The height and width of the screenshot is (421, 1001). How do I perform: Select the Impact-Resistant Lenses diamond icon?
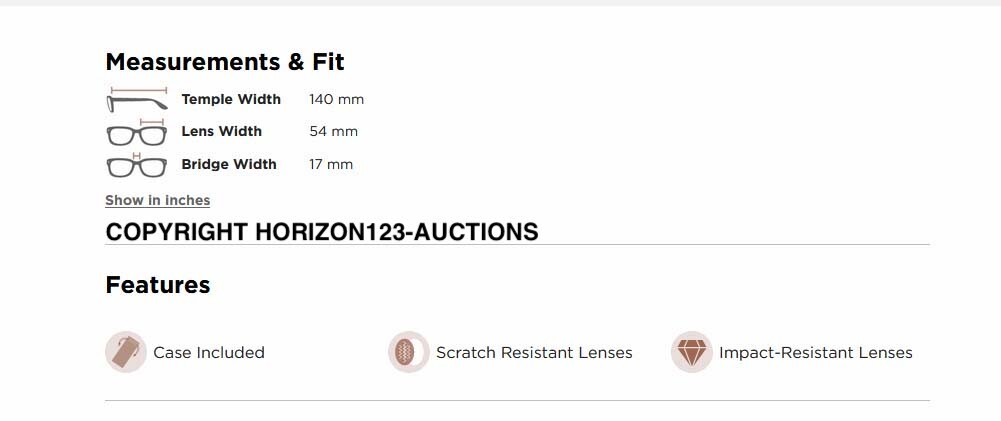[691, 352]
